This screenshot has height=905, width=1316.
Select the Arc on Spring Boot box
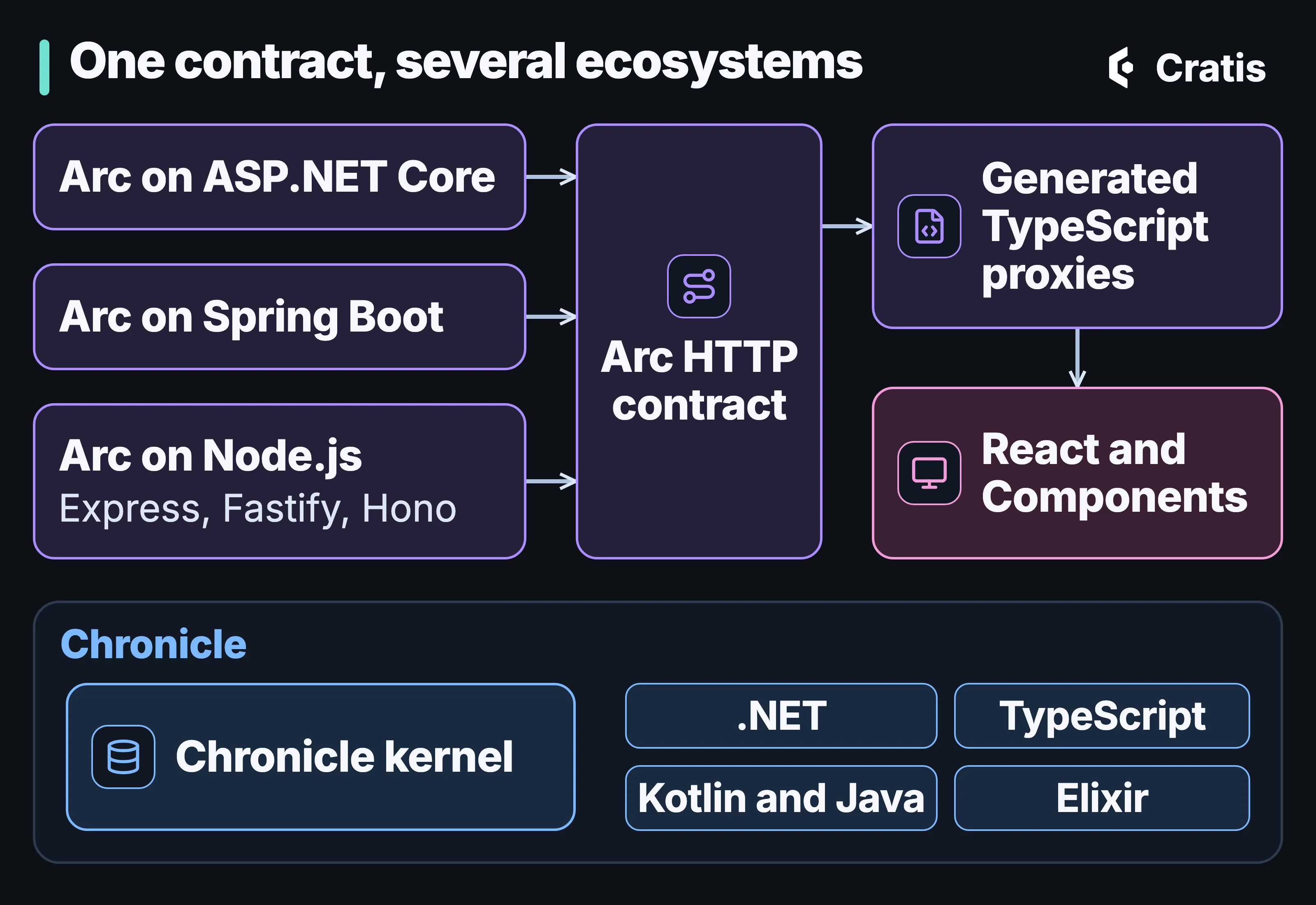pyautogui.click(x=279, y=316)
